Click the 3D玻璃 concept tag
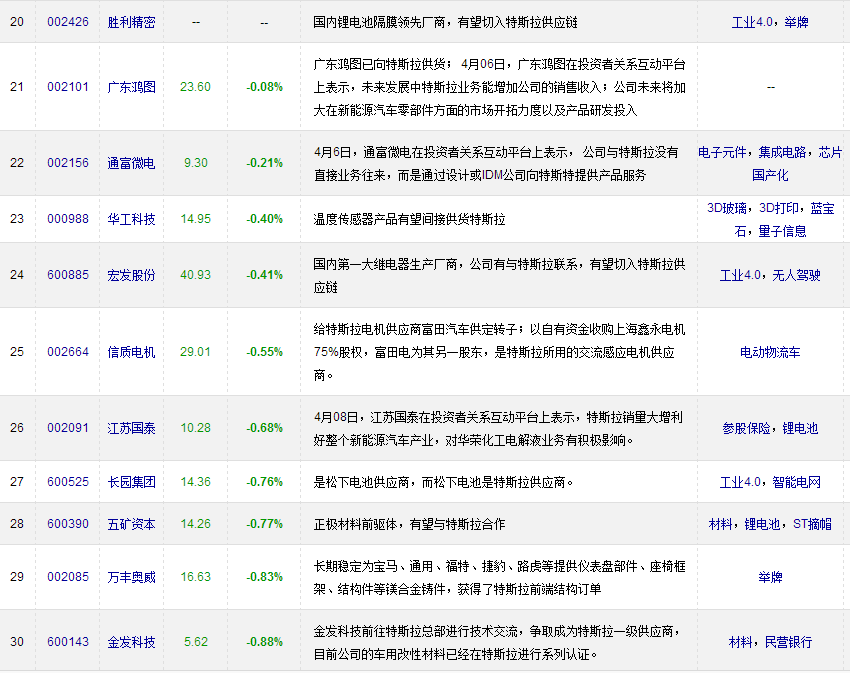 (x=727, y=208)
